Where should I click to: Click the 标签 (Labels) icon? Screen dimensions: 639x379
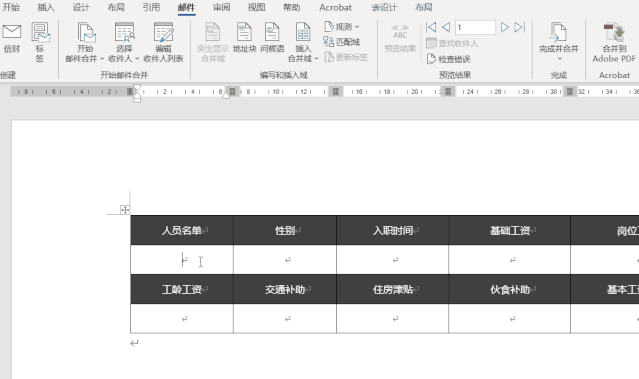click(40, 33)
